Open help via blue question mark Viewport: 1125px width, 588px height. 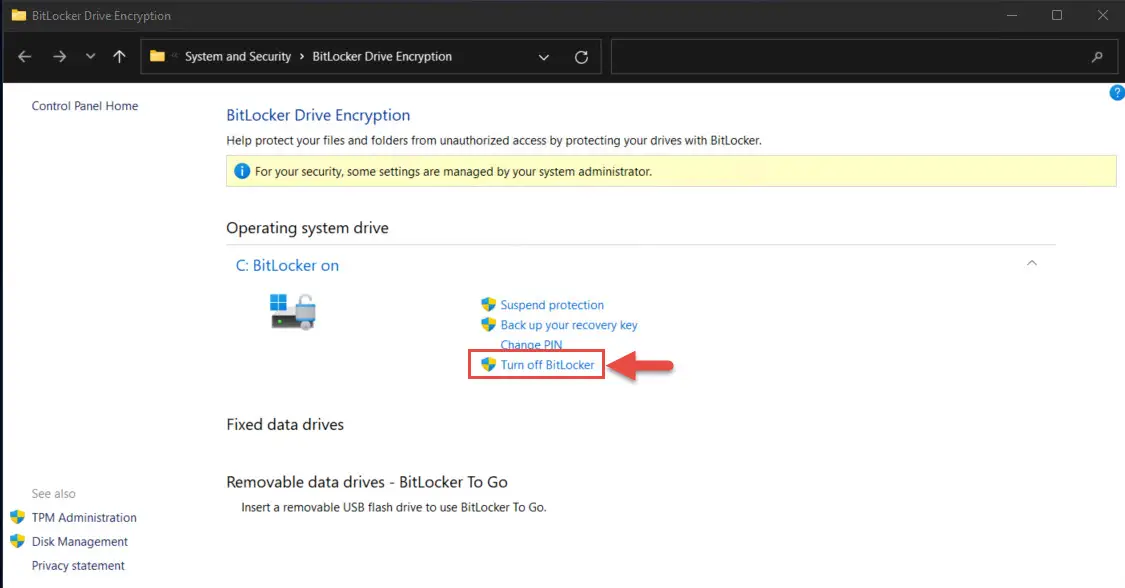1116,93
